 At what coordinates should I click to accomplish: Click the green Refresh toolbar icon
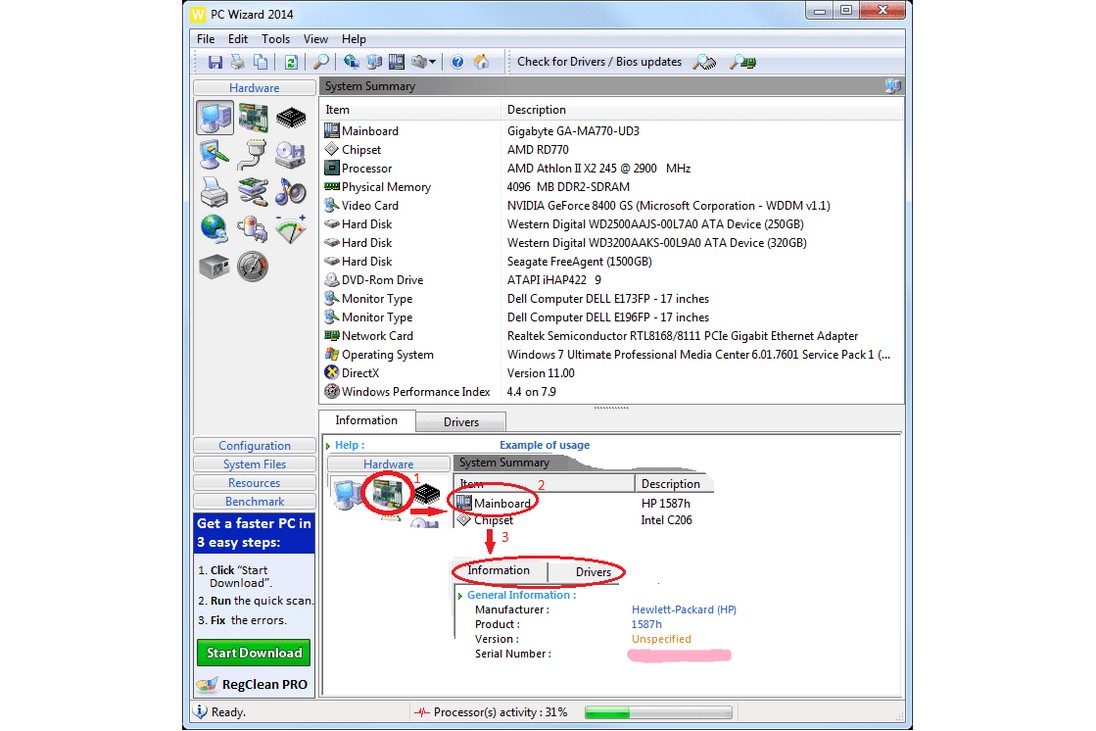291,62
